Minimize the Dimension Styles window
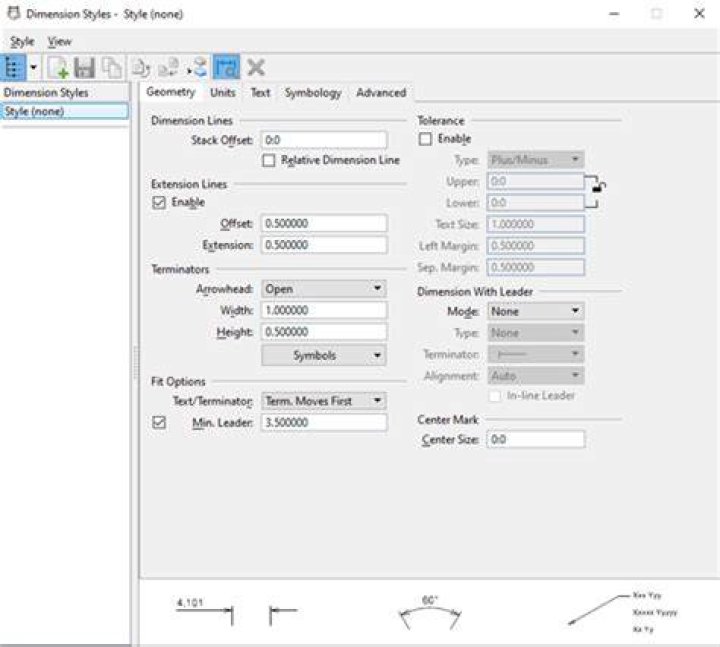The width and height of the screenshot is (720, 647). pyautogui.click(x=614, y=14)
